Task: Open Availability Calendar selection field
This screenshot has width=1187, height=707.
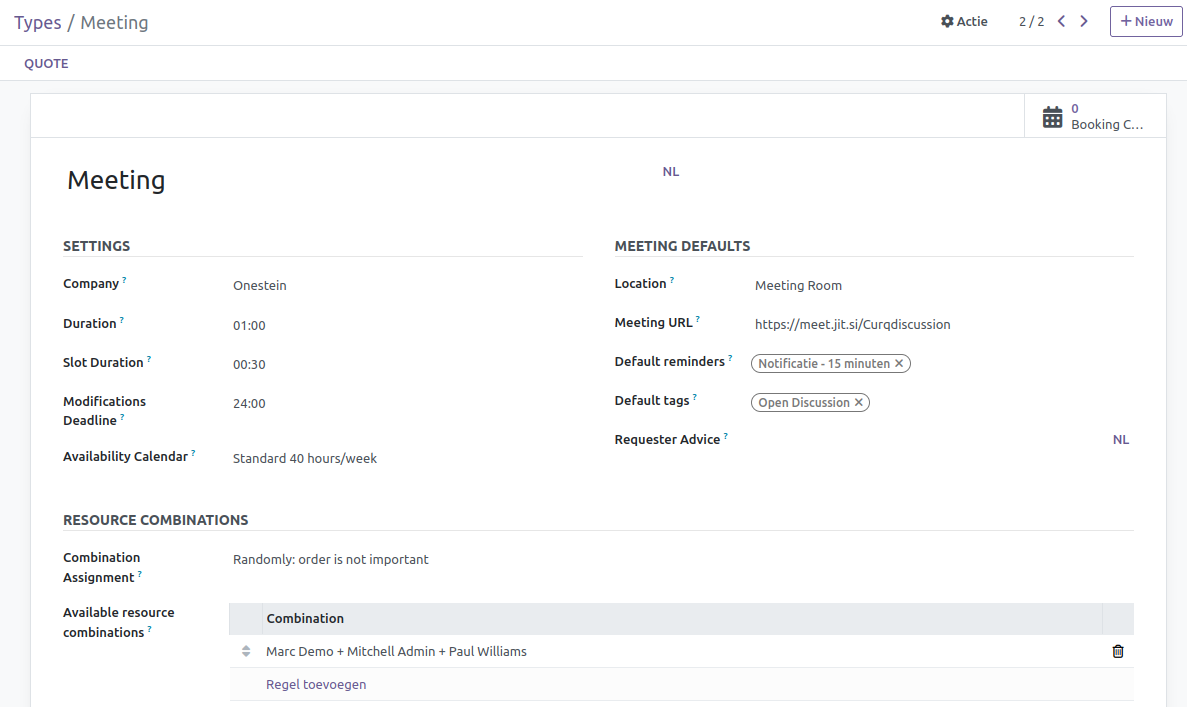Action: coord(400,459)
